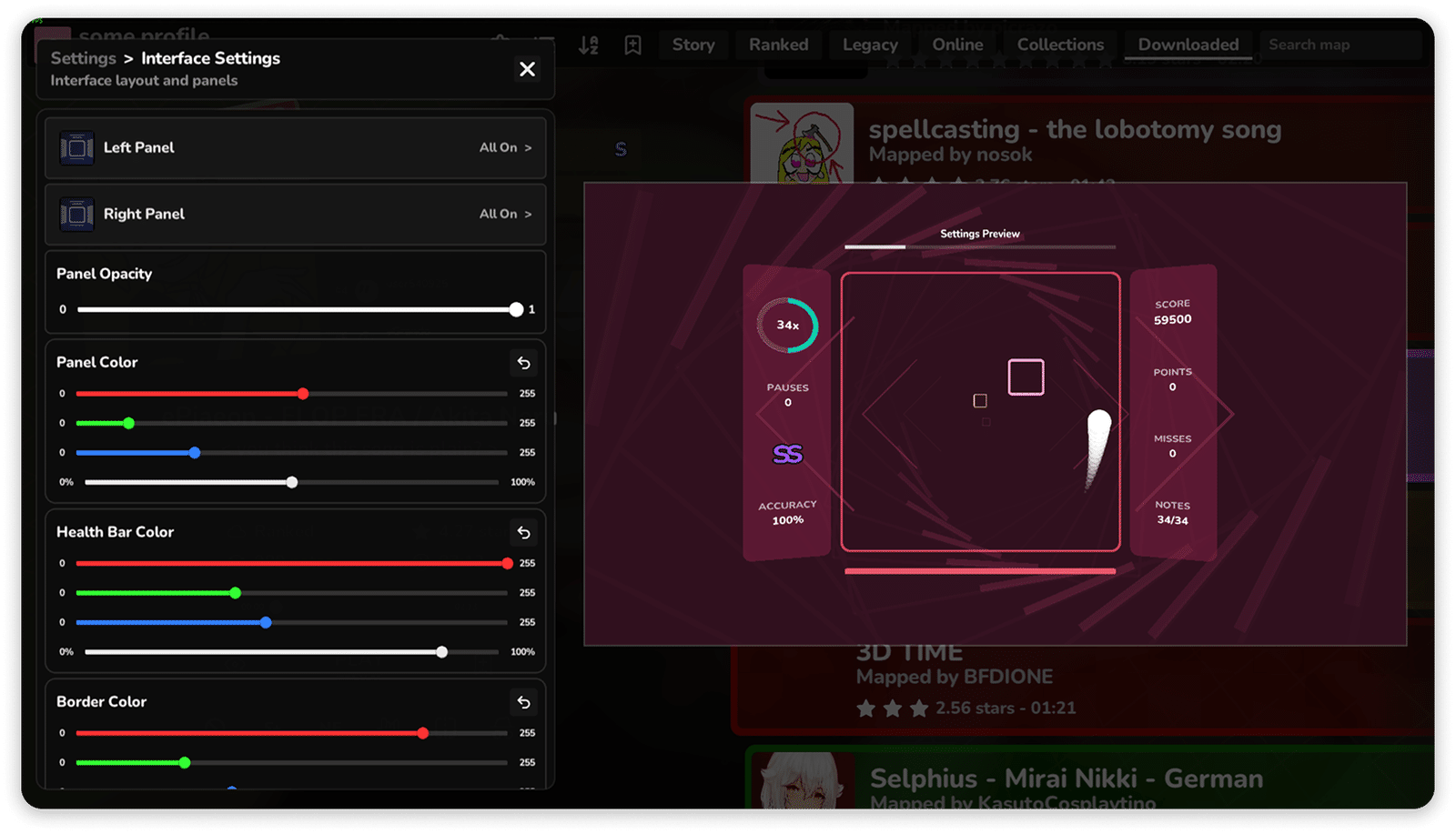This screenshot has width=1456, height=834.
Task: Go back to Settings breadcrumb
Action: pos(84,58)
